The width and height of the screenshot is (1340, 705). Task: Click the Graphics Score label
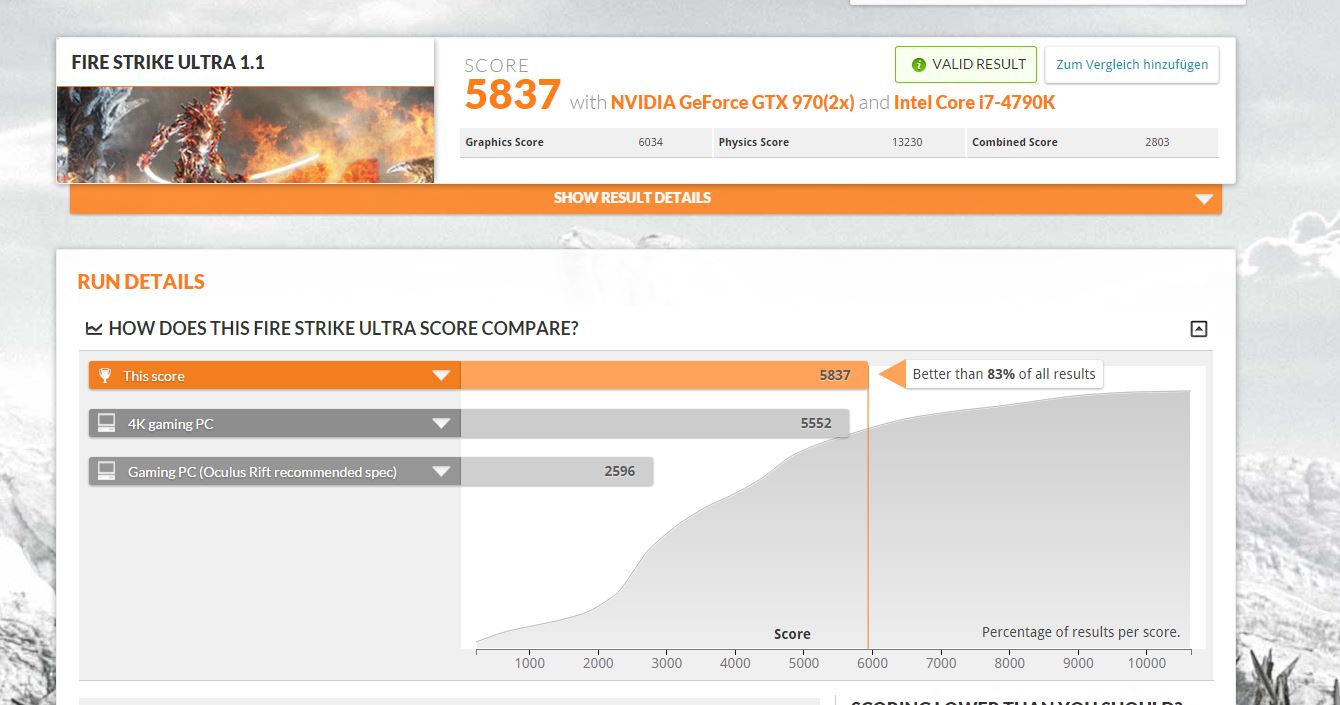click(504, 142)
